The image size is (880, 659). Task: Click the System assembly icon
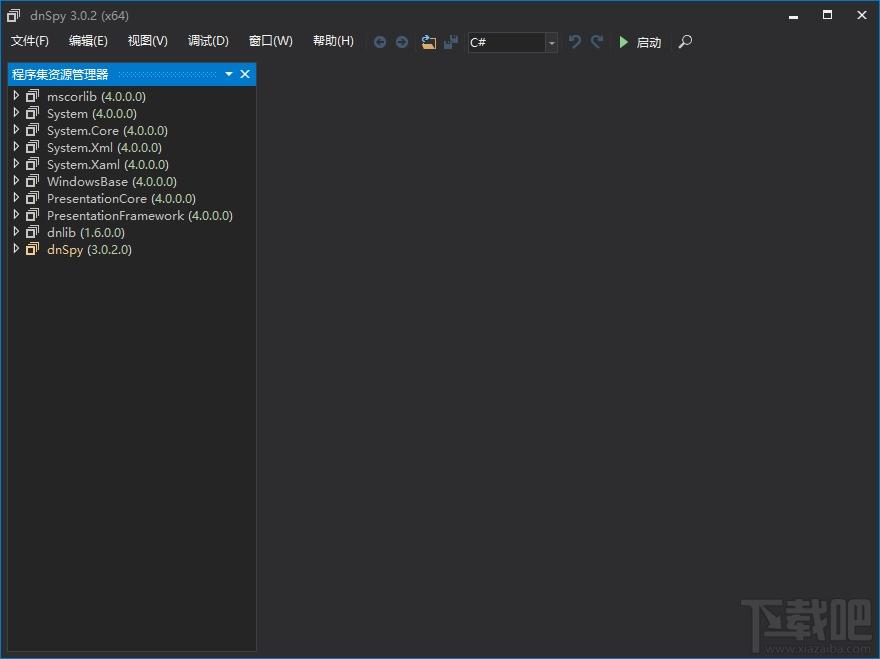(33, 113)
